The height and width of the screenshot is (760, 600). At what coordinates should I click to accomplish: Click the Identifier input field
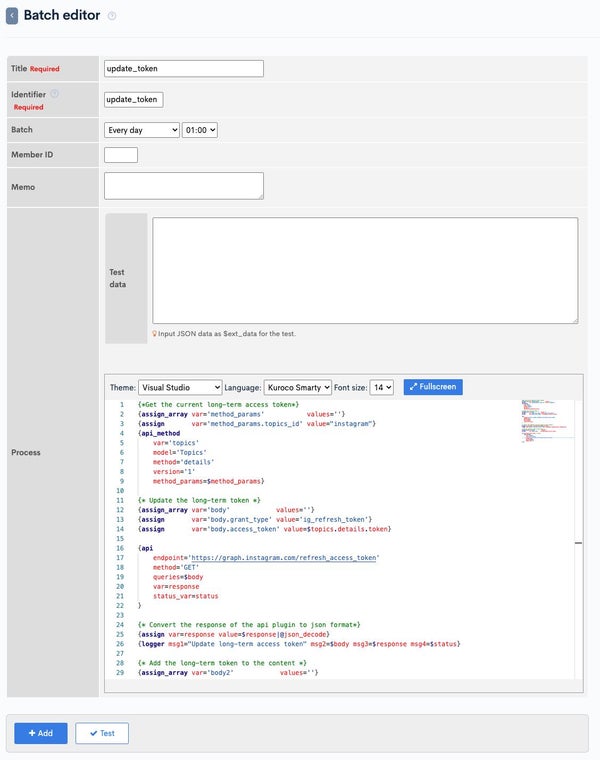133,99
